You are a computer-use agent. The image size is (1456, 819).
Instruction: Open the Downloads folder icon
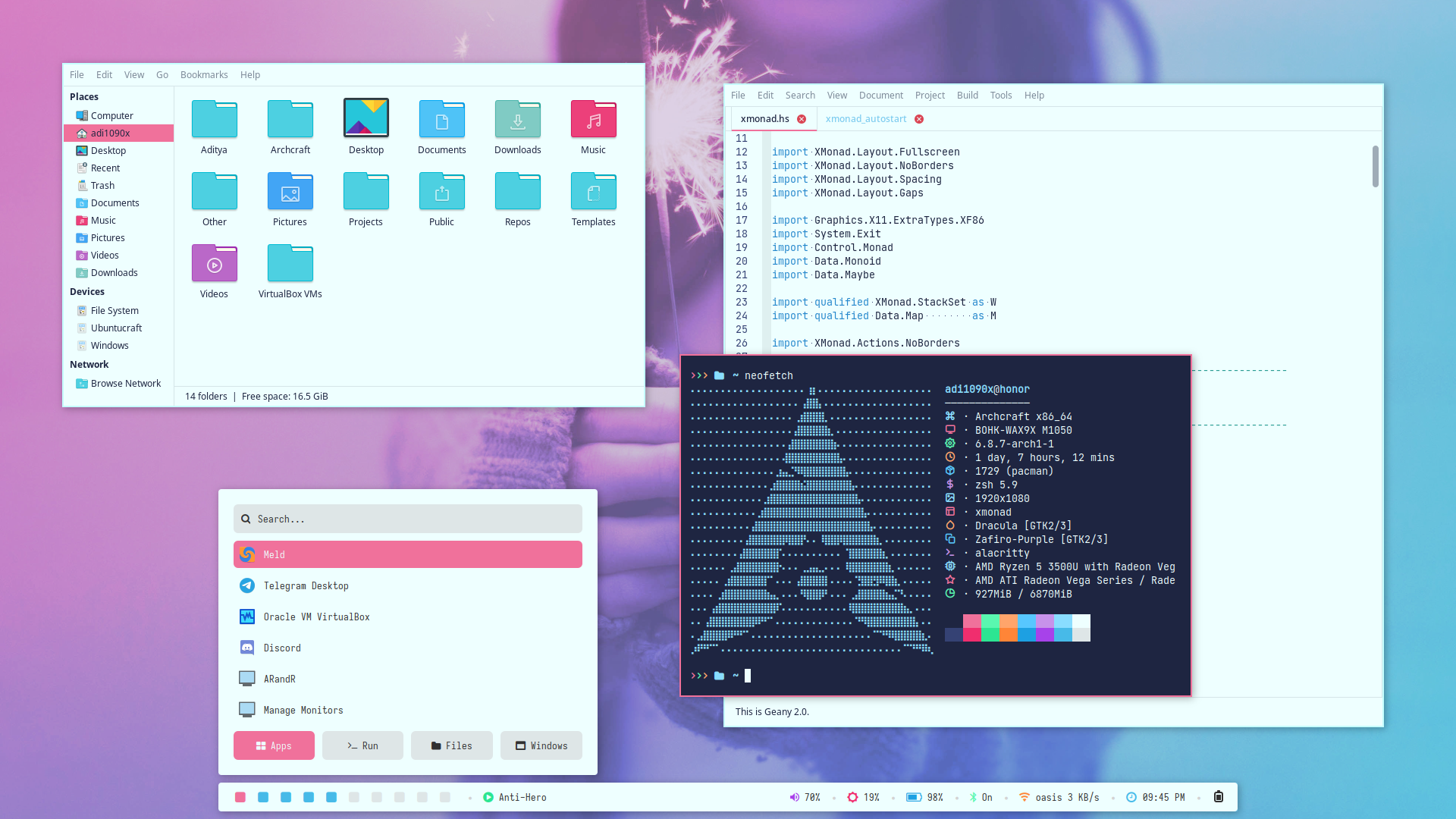[517, 120]
